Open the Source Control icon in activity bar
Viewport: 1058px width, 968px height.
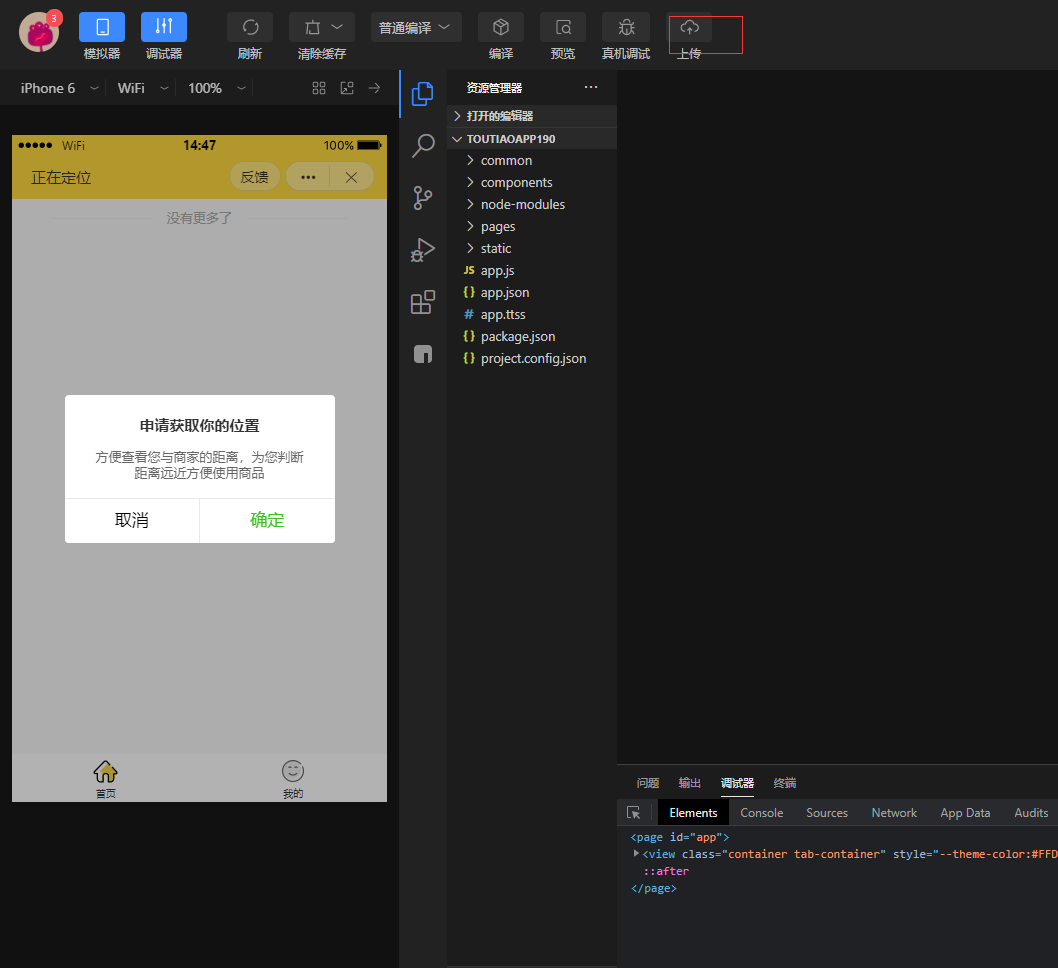(423, 198)
